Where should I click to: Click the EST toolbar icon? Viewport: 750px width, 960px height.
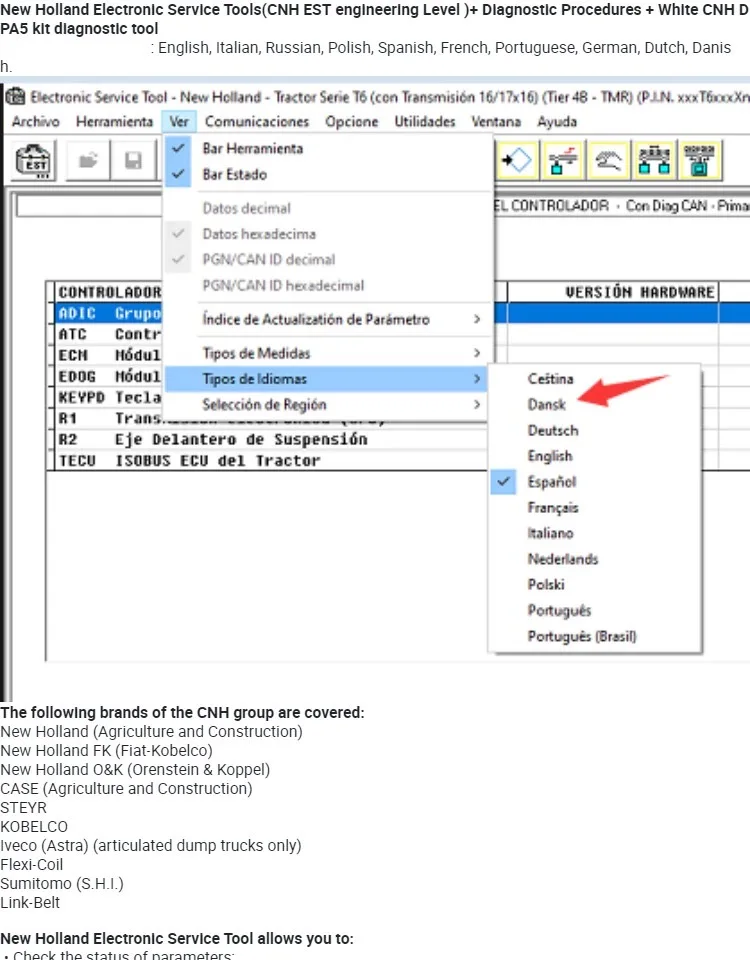(36, 160)
